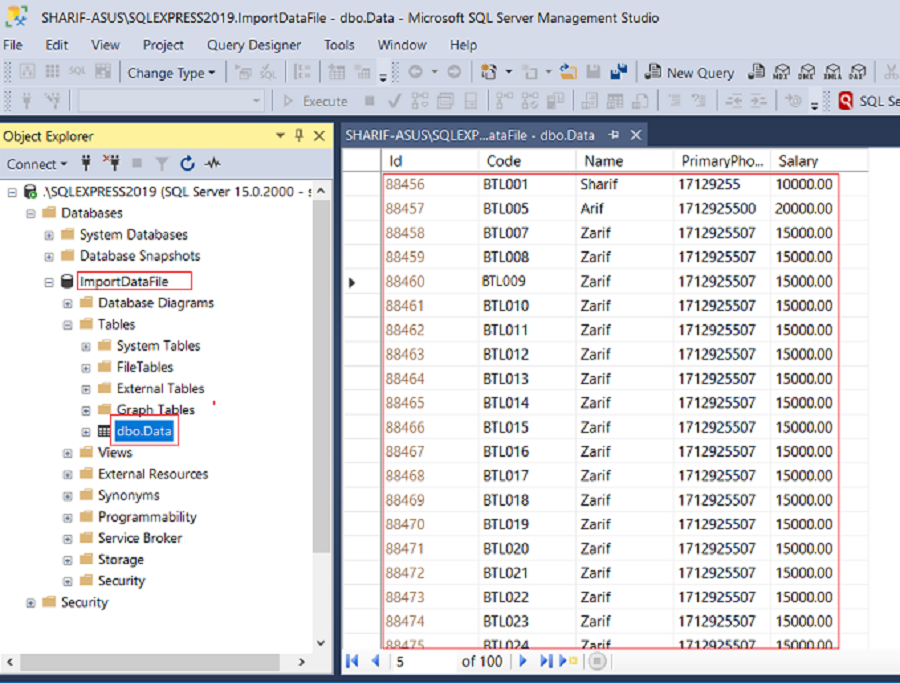900x683 pixels.
Task: Open the Query Designer menu
Action: tap(254, 45)
